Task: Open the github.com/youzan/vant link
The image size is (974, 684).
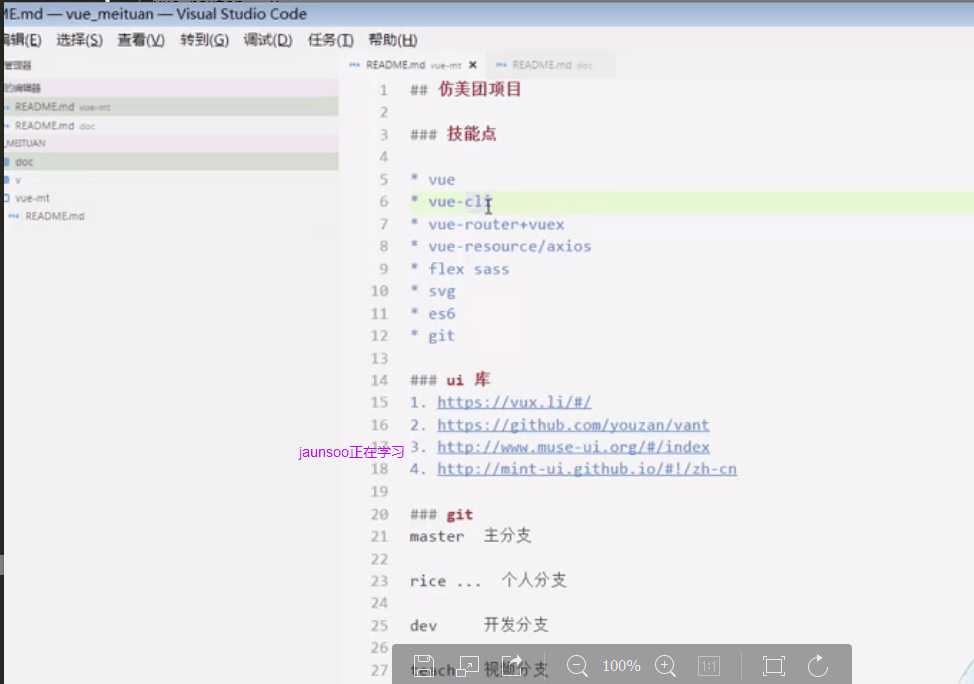Action: 573,425
